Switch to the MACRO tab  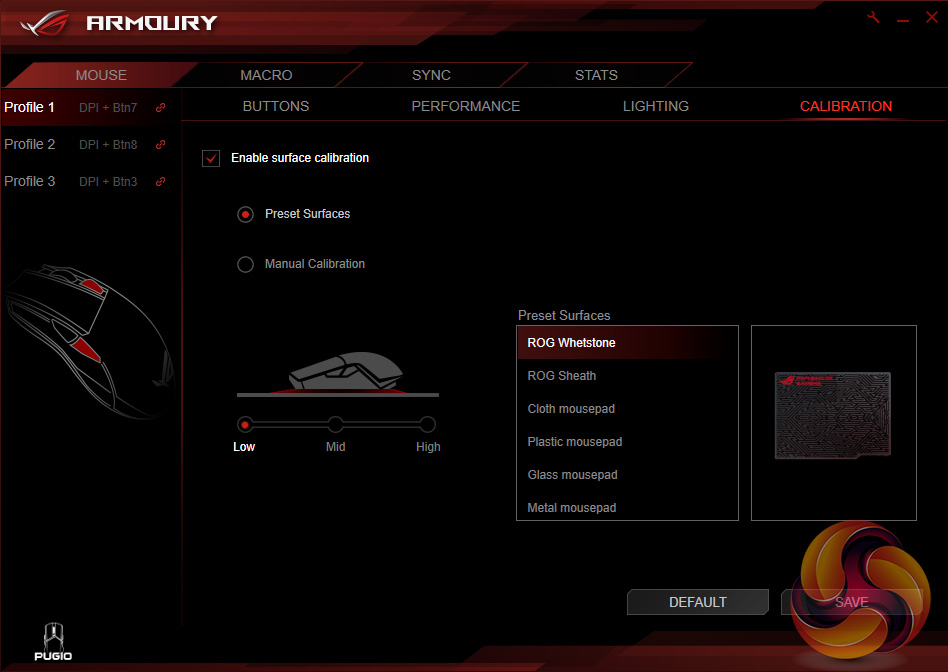[266, 75]
